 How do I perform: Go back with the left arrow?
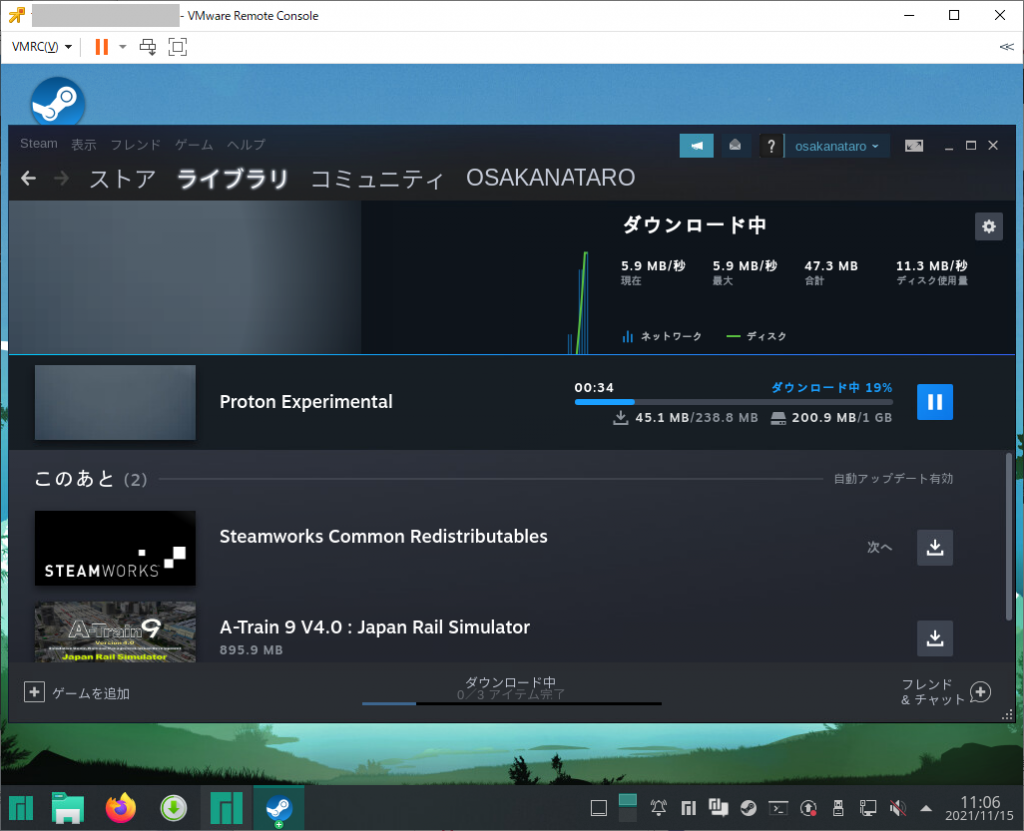click(28, 178)
